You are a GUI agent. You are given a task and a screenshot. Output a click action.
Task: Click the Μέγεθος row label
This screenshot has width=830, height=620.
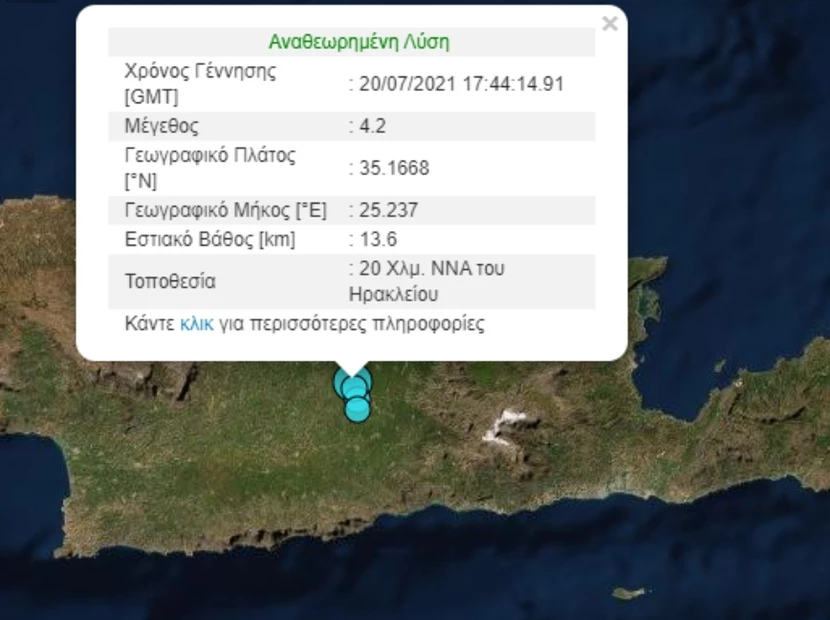point(162,126)
